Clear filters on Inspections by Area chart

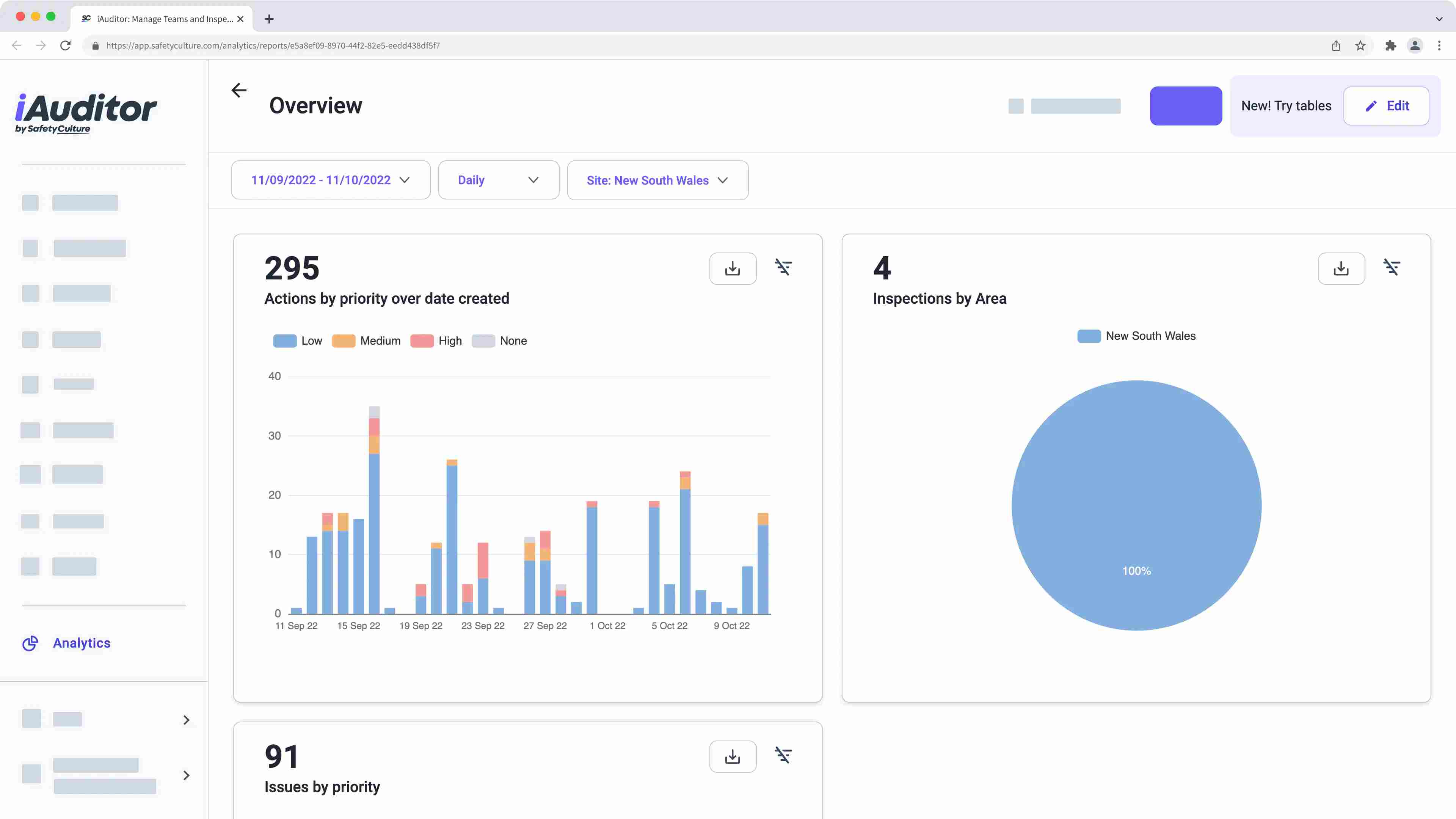tap(1391, 267)
